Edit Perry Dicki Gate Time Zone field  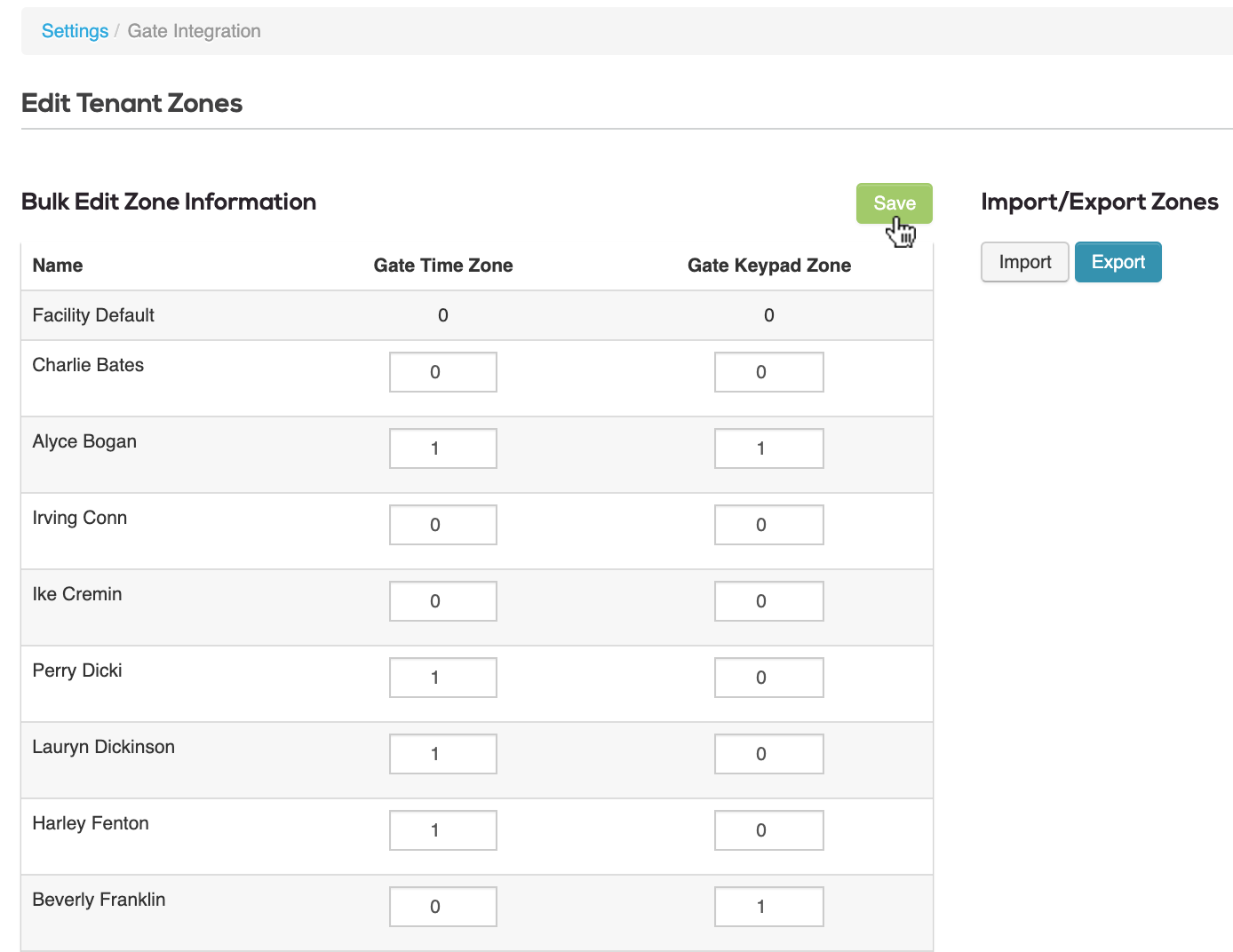tap(442, 677)
